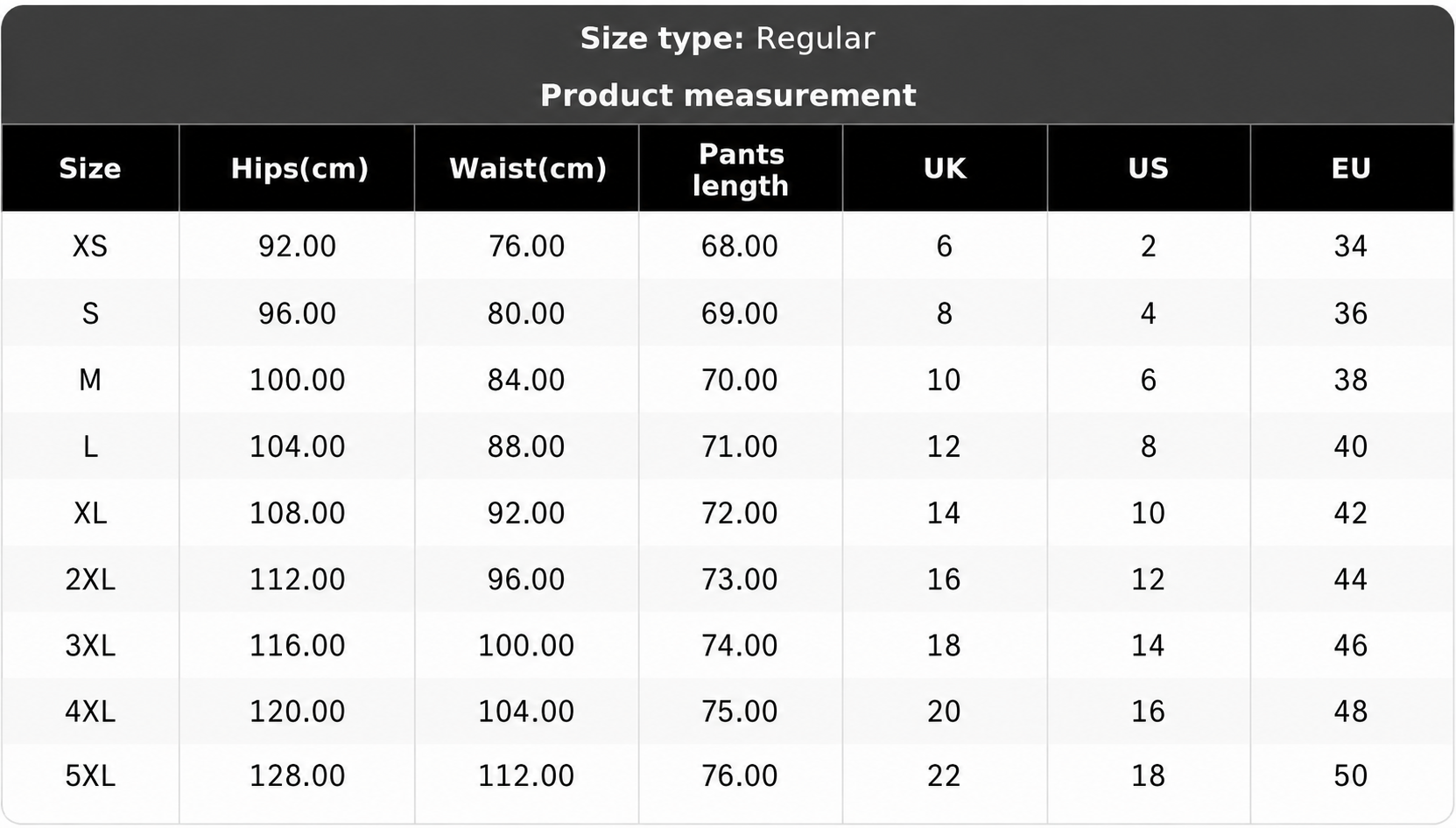
Task: Select the Pants length header
Action: tap(741, 170)
